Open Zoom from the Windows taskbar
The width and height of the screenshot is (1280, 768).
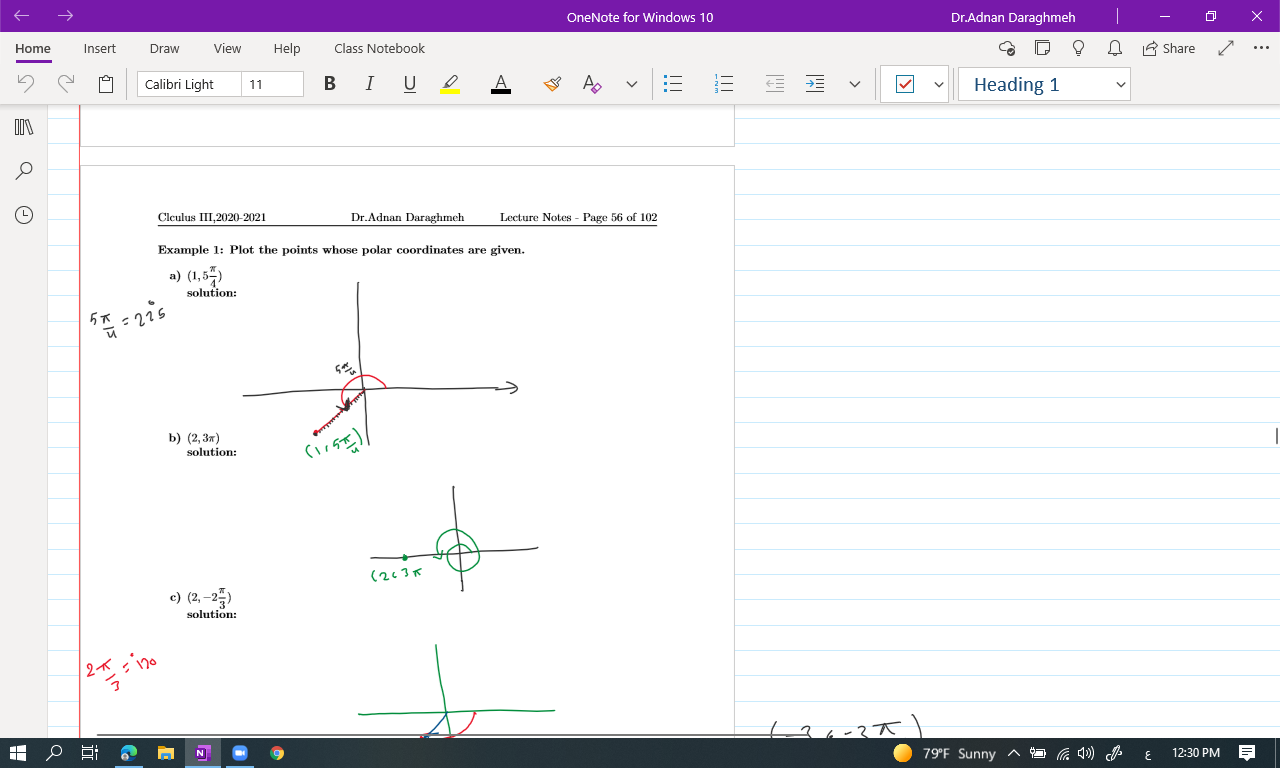pos(239,753)
